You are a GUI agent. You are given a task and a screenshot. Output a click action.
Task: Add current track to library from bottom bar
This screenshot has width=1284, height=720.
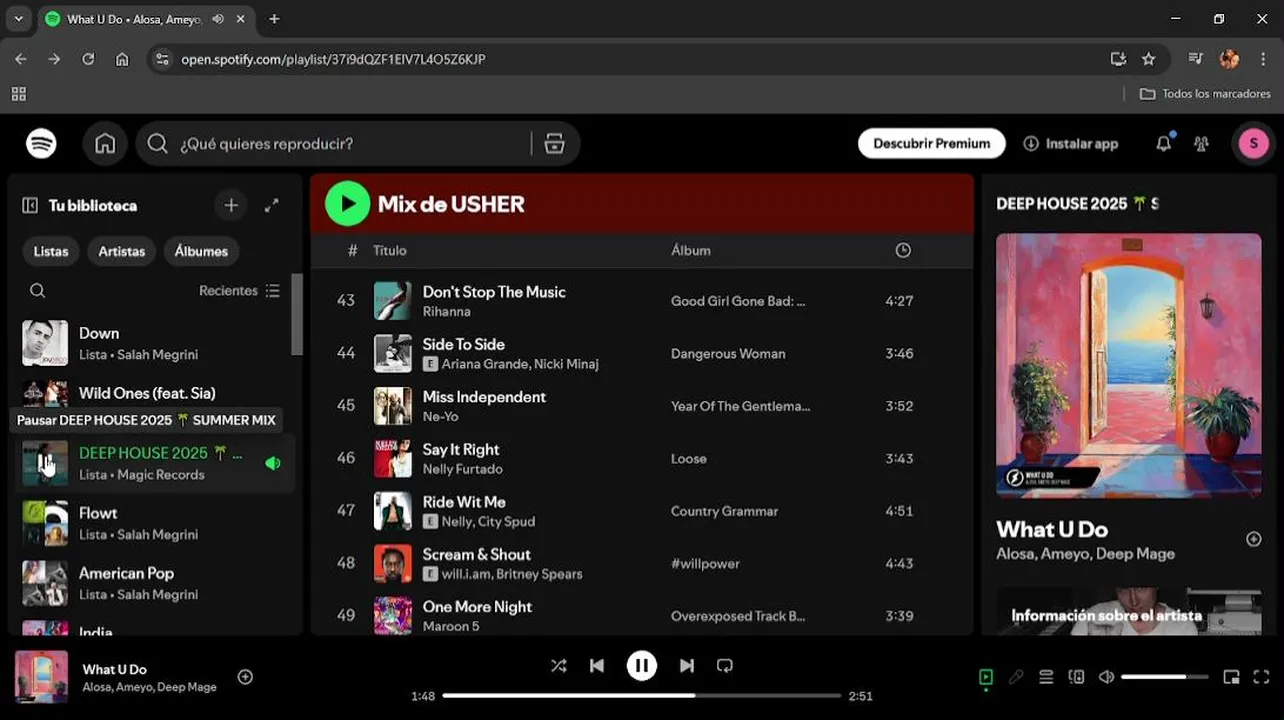245,677
